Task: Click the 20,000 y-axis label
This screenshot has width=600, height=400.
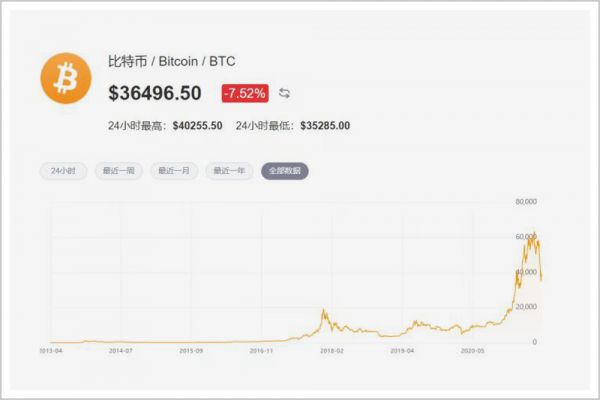Action: click(526, 307)
